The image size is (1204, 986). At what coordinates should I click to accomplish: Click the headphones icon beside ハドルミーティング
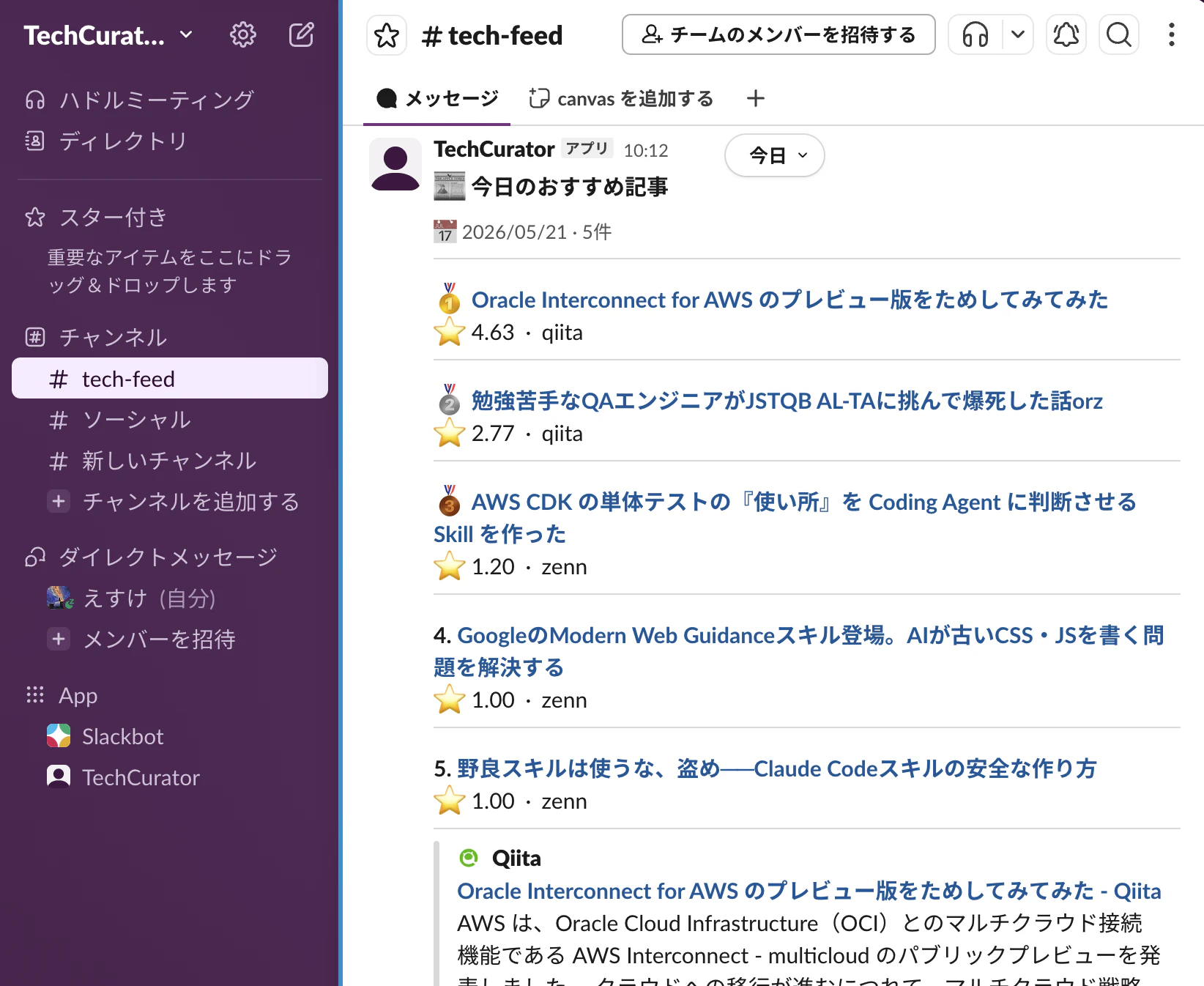(x=34, y=100)
